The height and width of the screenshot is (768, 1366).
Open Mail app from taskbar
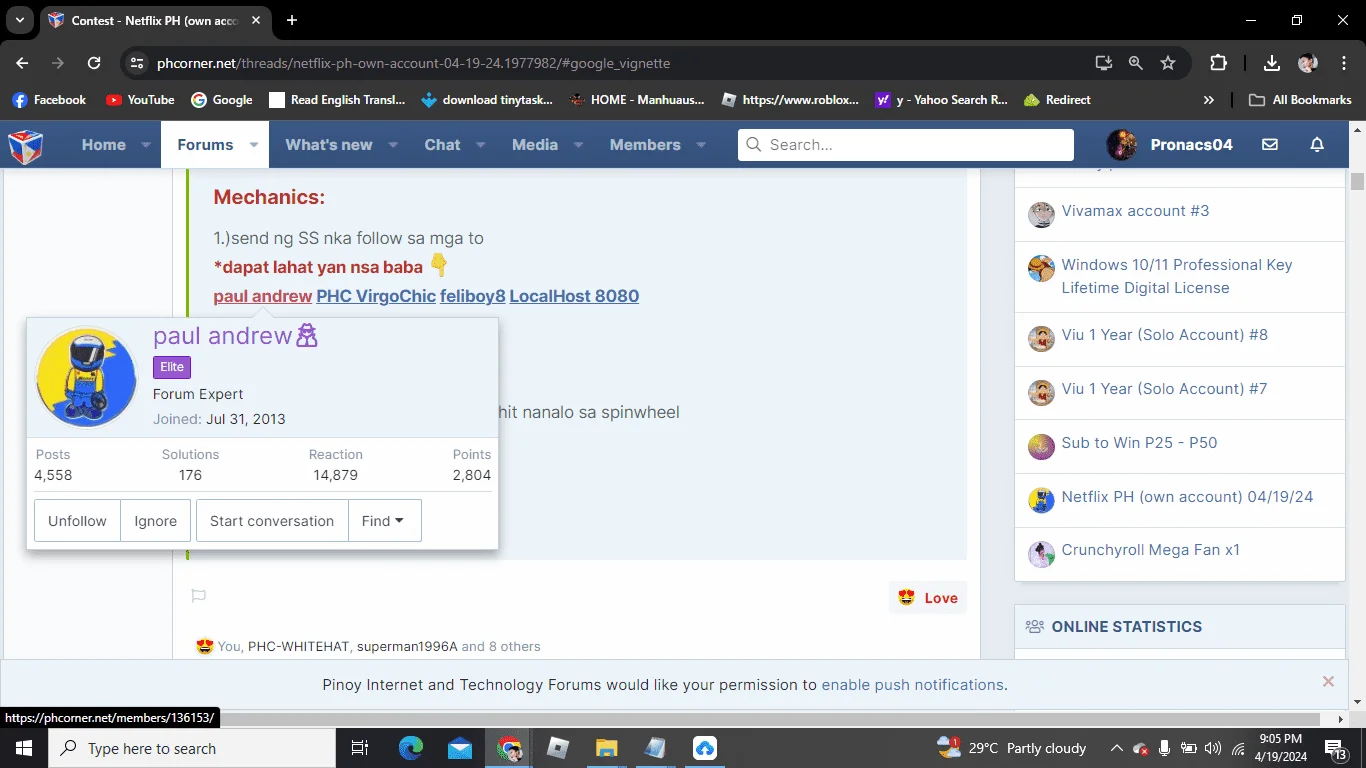460,748
